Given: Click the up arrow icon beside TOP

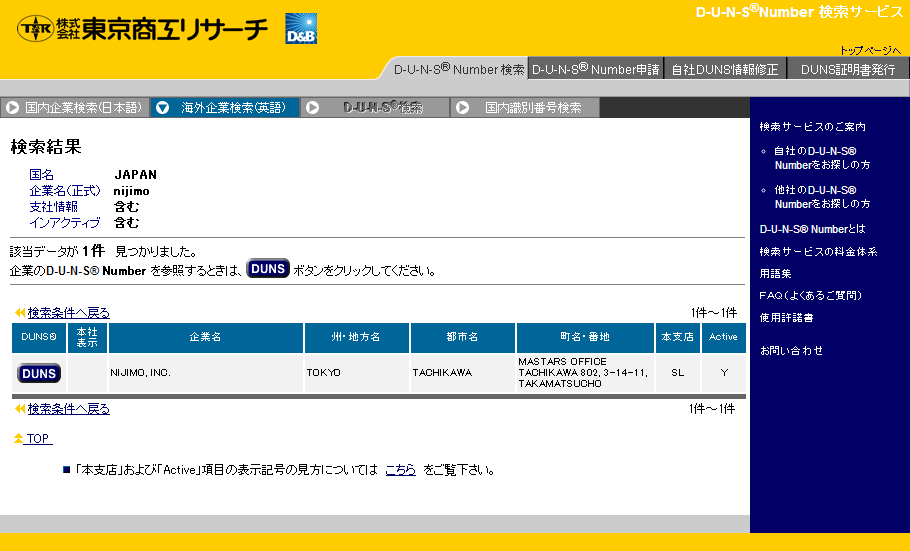Looking at the screenshot, I should (x=19, y=438).
